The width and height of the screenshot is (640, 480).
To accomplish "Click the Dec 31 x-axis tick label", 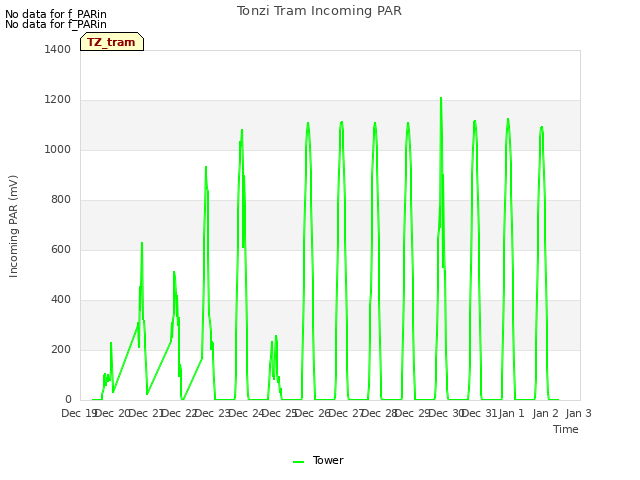I will click(480, 413).
